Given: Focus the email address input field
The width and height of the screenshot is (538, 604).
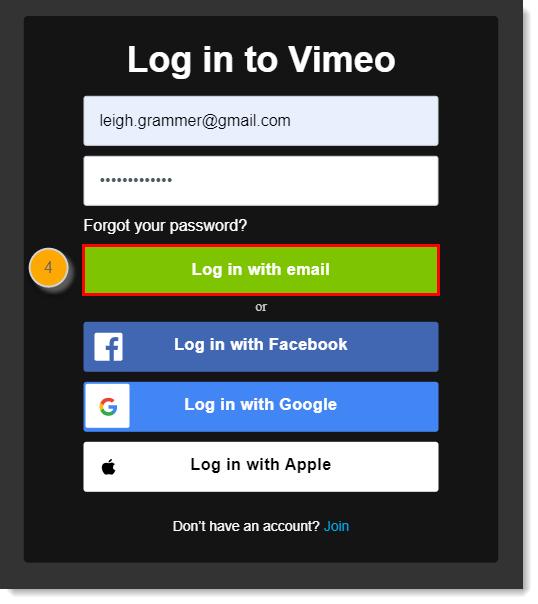Looking at the screenshot, I should click(261, 121).
